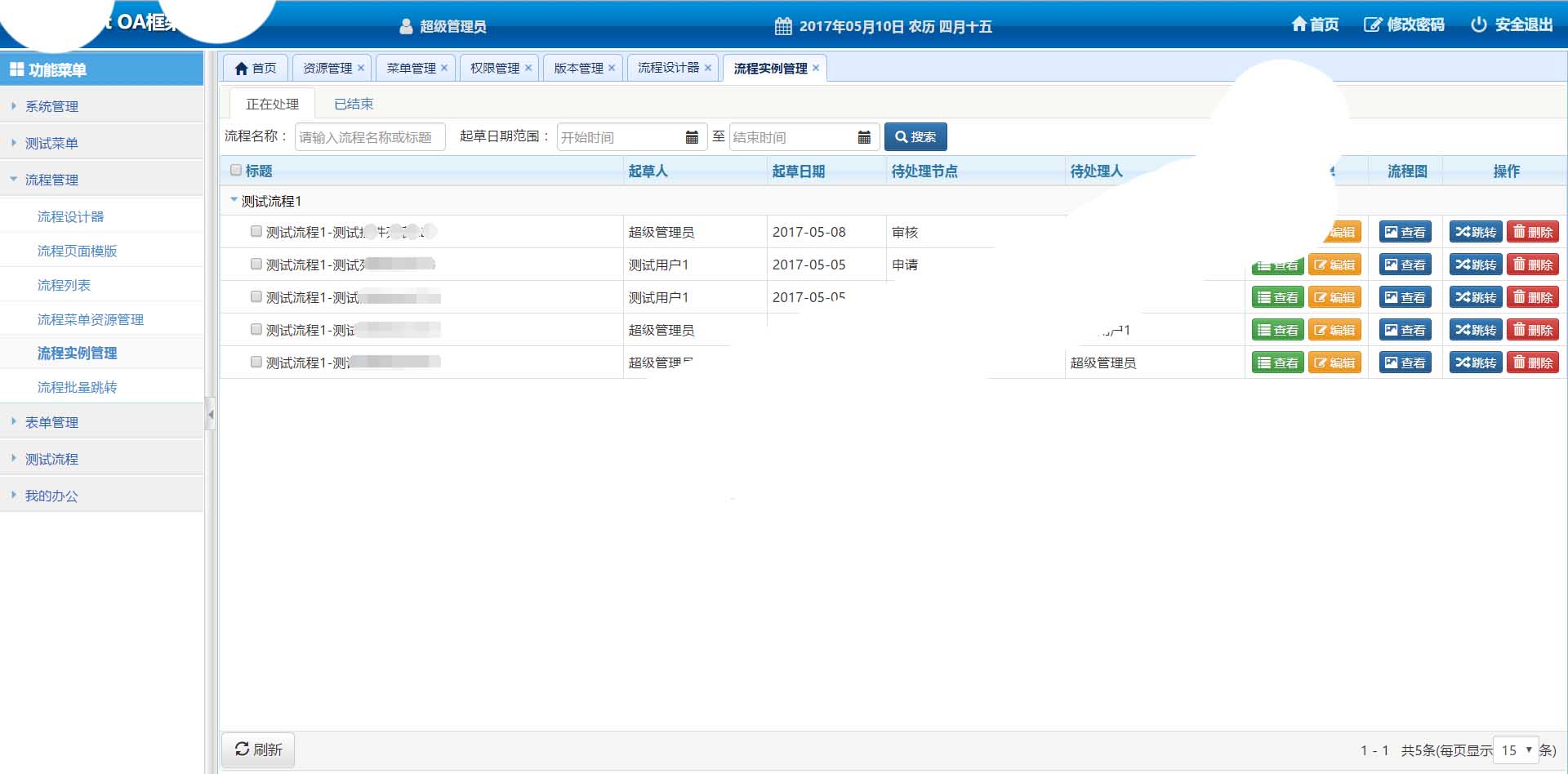Viewport: 1568px width, 774px height.
Task: Click the 刷新 refresh button
Action: 258,750
